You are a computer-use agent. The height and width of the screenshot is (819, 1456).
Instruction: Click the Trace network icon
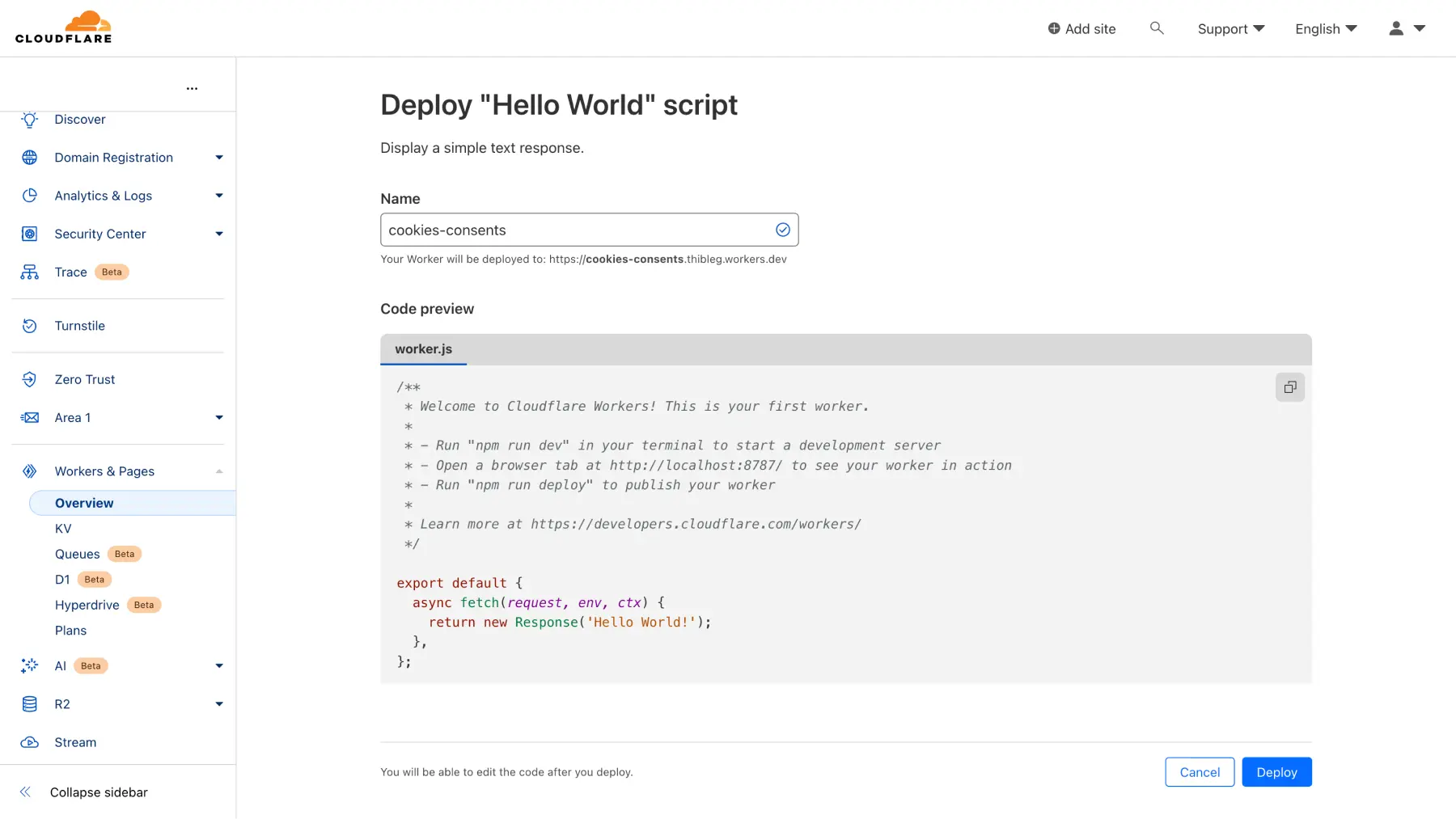tap(30, 272)
